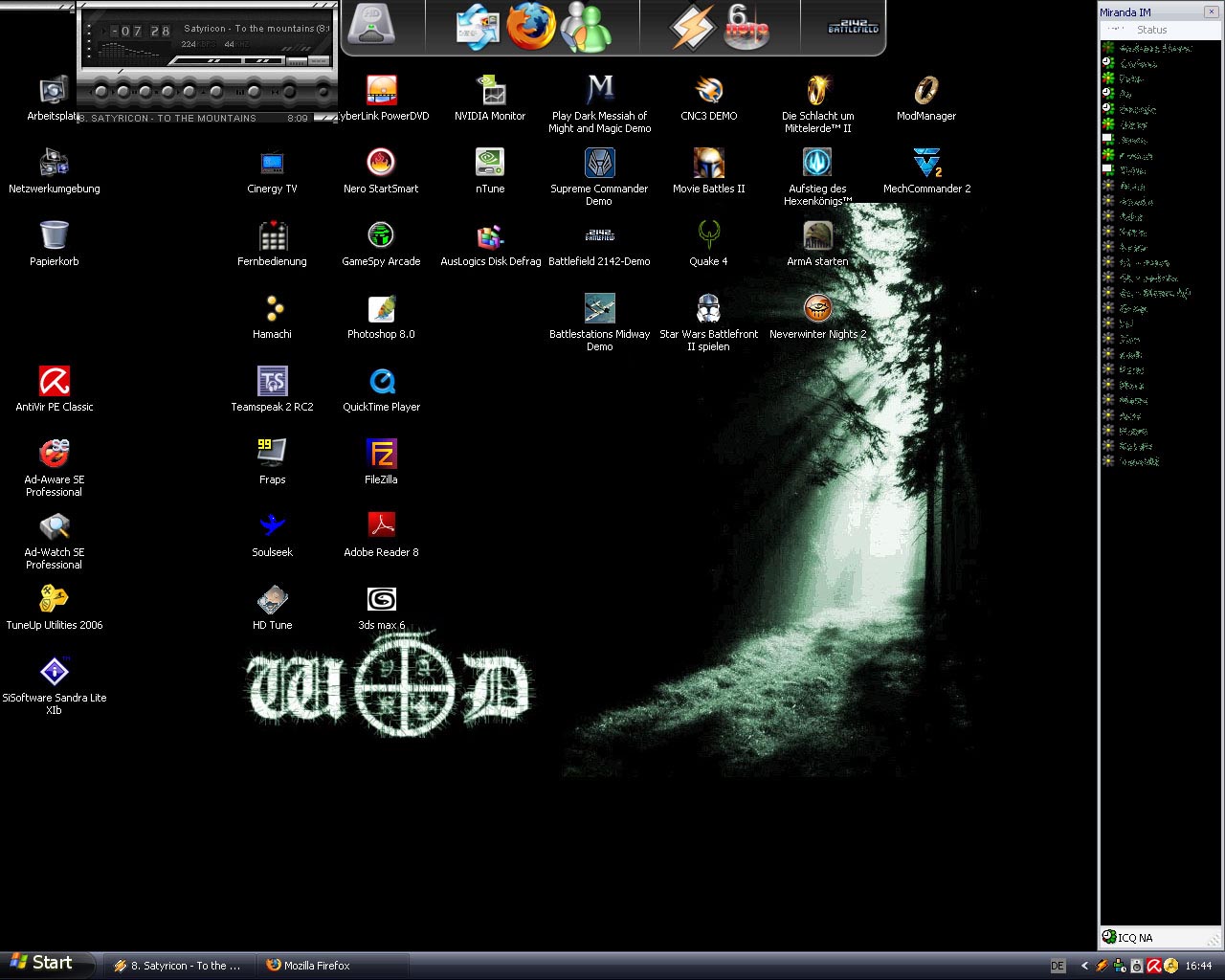Launch CNC3 DEMO shortcut
The width and height of the screenshot is (1225, 980).
708,99
